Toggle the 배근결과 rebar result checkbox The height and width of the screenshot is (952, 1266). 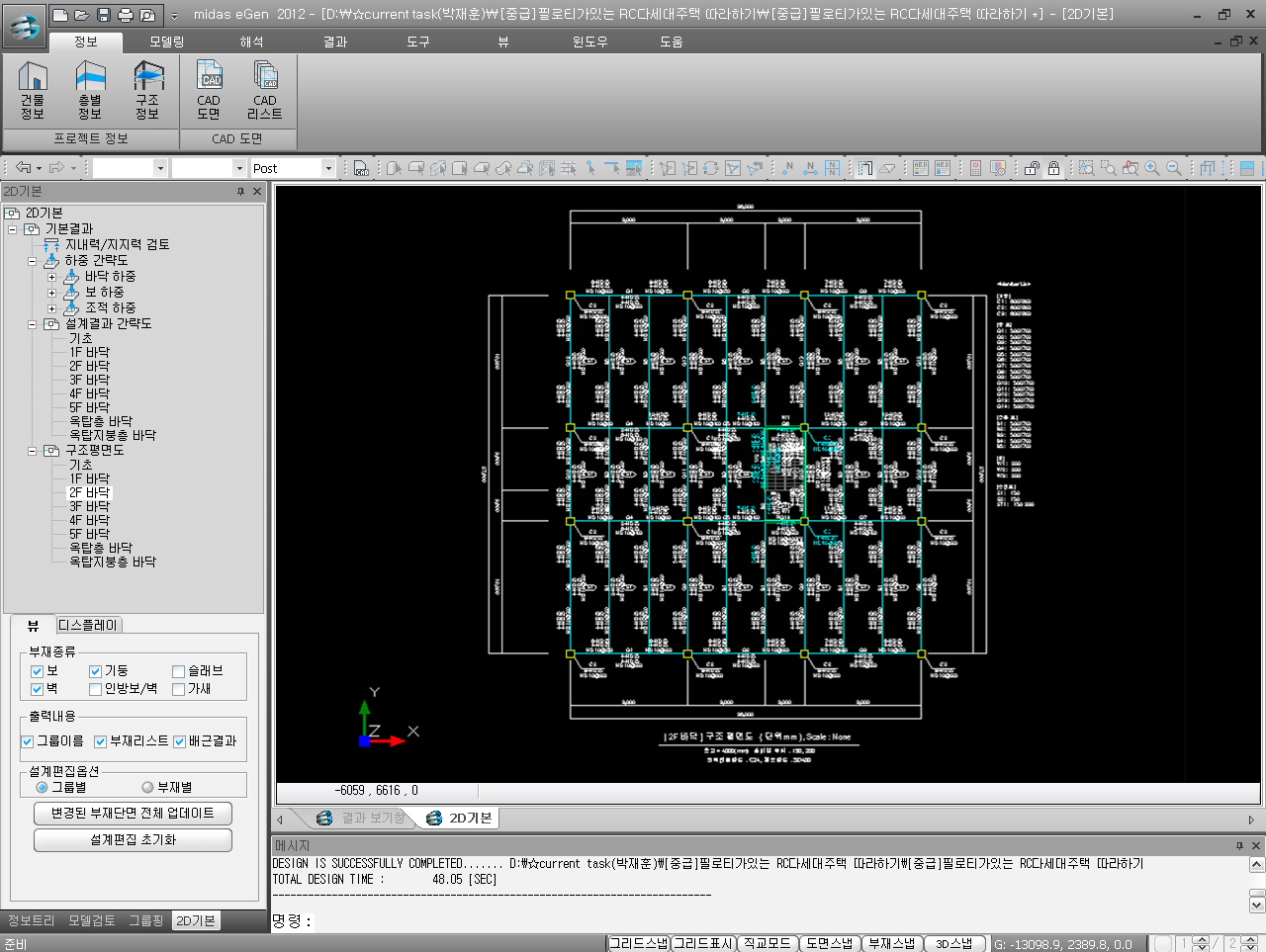click(180, 741)
